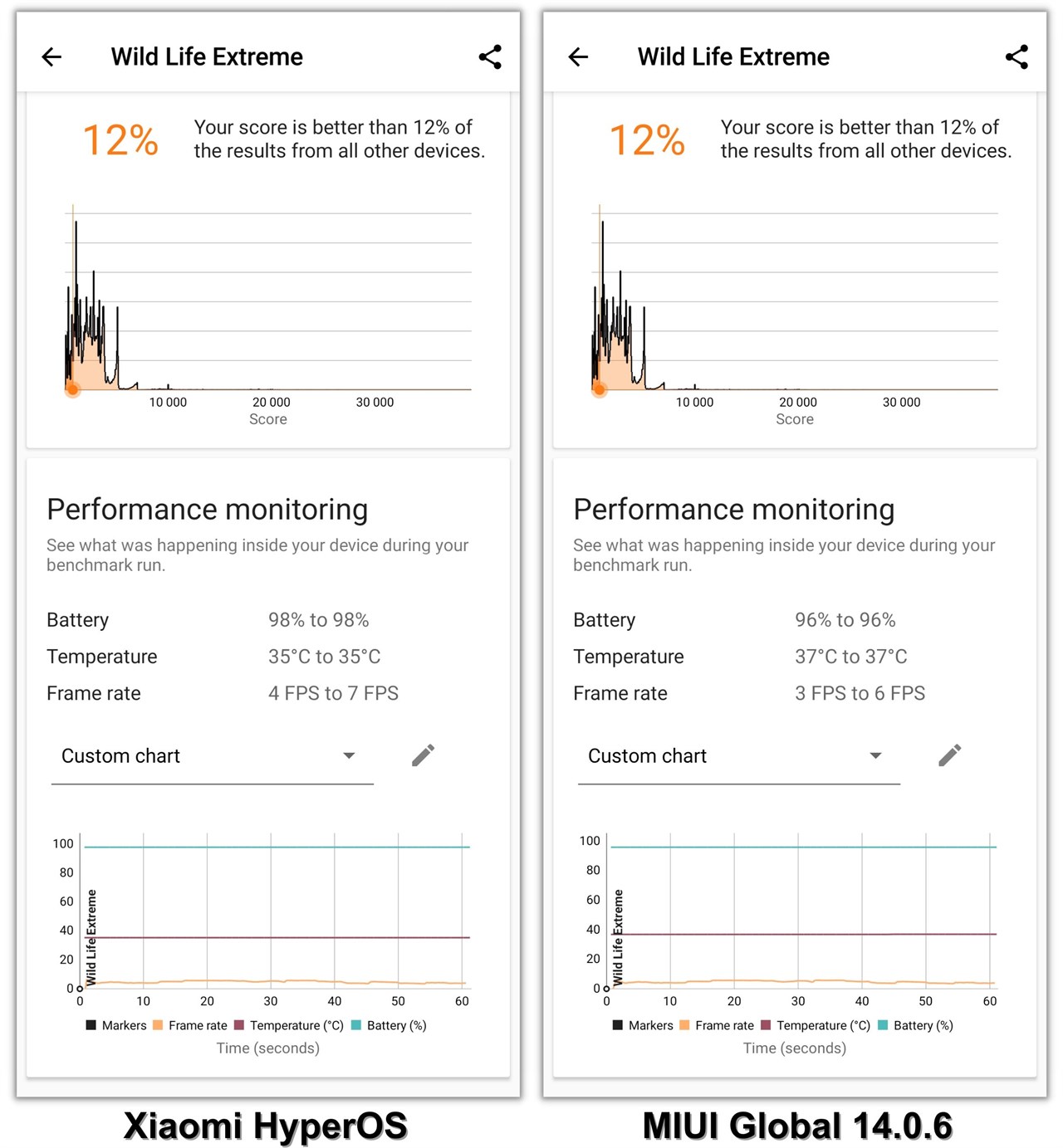Toggle the Battery (%) legend on MIUI chart
This screenshot has width=1063, height=1148.
[x=922, y=1025]
